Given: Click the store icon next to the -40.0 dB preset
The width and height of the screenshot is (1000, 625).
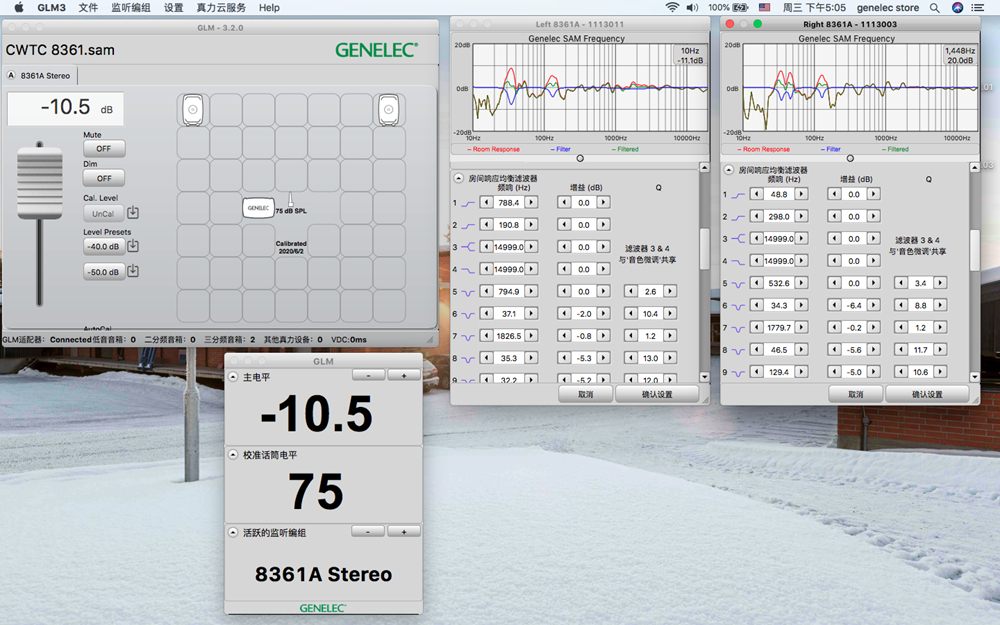Looking at the screenshot, I should tap(133, 246).
